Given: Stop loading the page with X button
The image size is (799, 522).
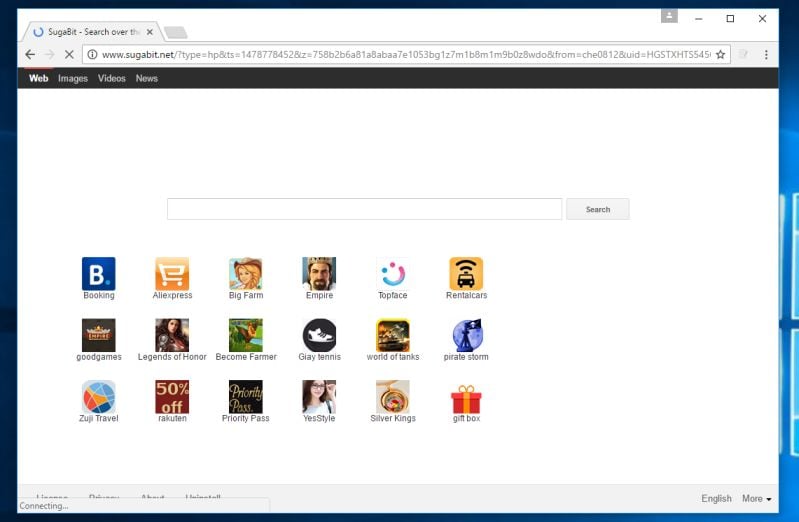Looking at the screenshot, I should 69,55.
